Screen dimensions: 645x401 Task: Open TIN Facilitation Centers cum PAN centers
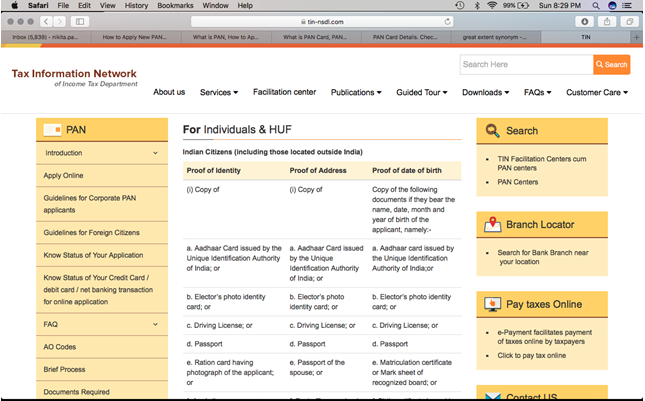[542, 164]
